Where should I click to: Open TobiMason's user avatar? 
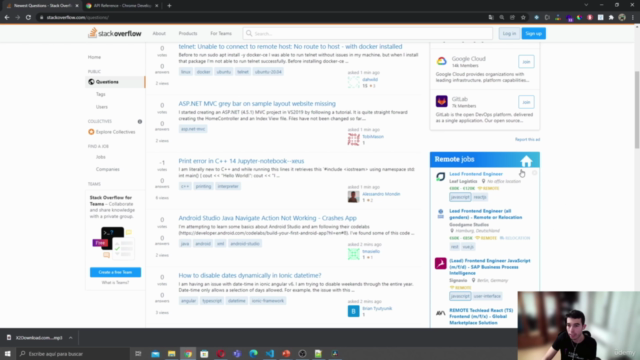tap(353, 139)
